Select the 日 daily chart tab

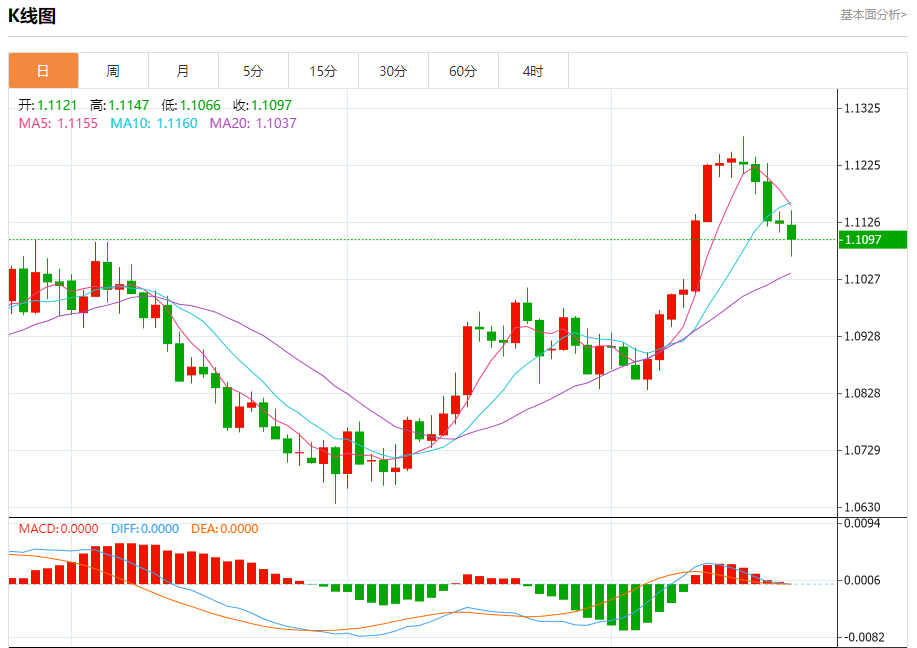pos(43,71)
